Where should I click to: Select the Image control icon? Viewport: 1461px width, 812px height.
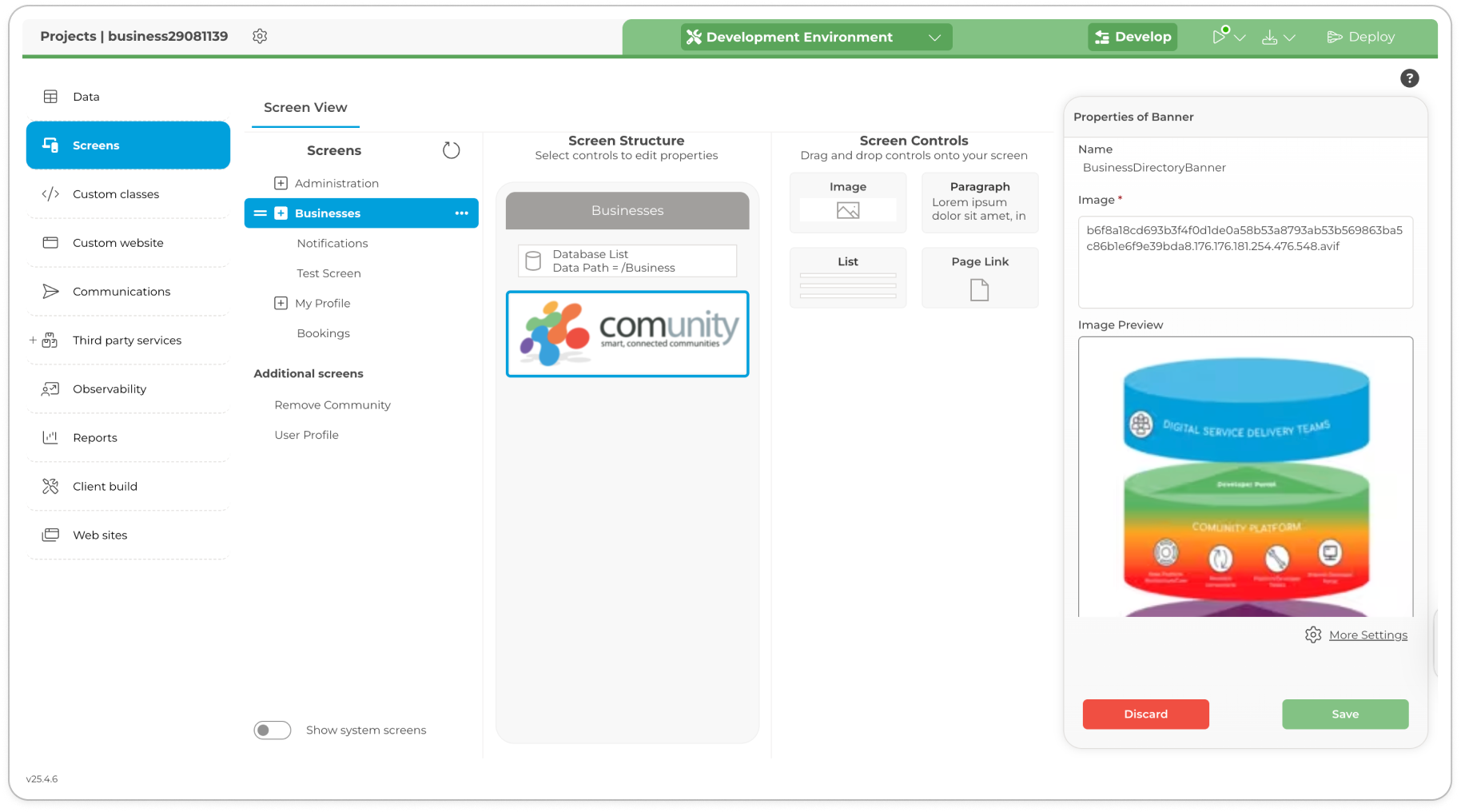[847, 210]
